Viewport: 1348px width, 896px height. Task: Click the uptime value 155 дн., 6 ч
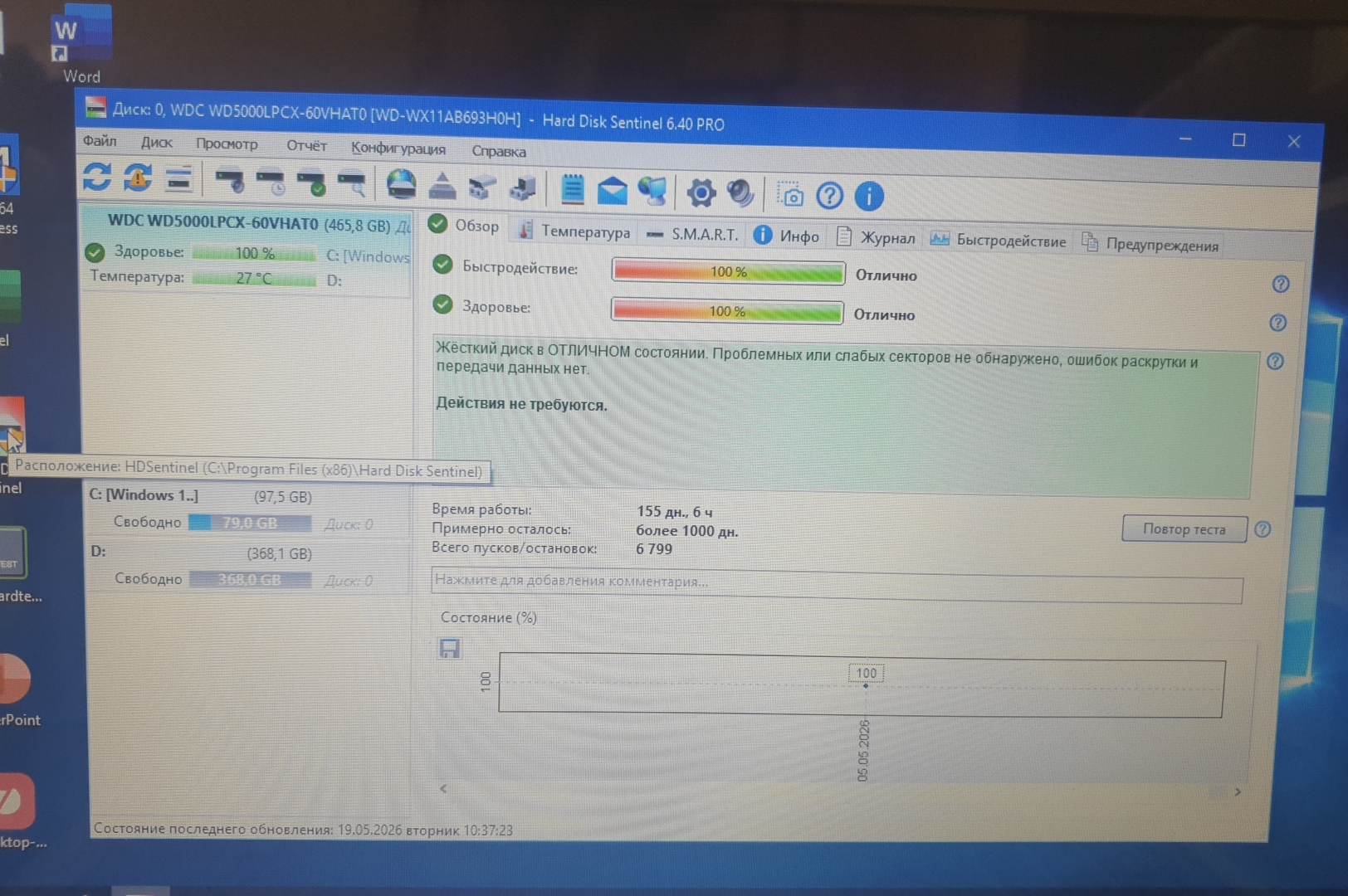click(675, 512)
